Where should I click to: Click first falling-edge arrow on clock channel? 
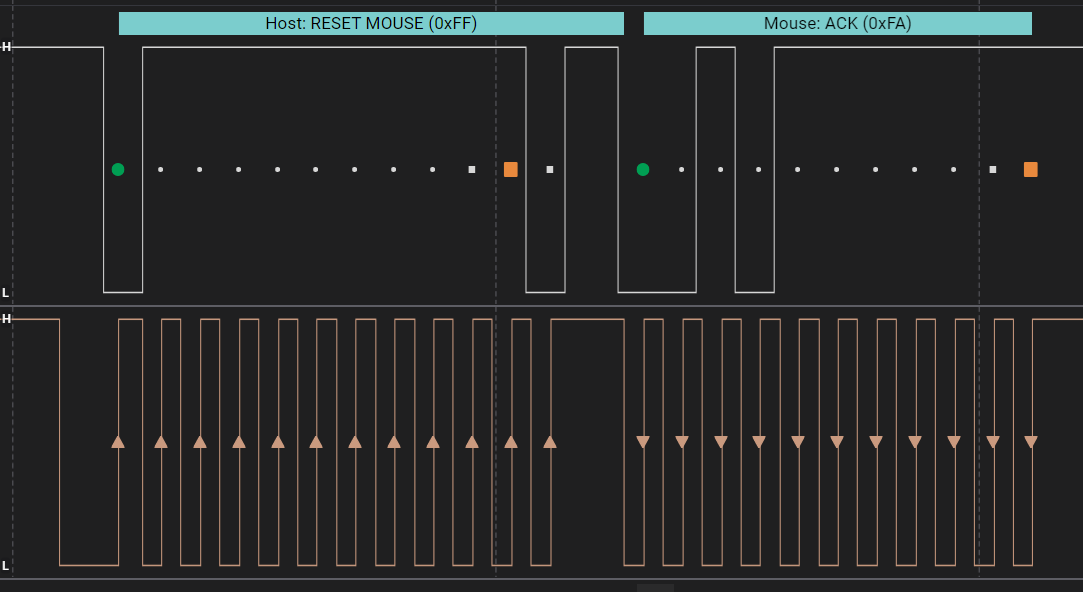point(643,442)
